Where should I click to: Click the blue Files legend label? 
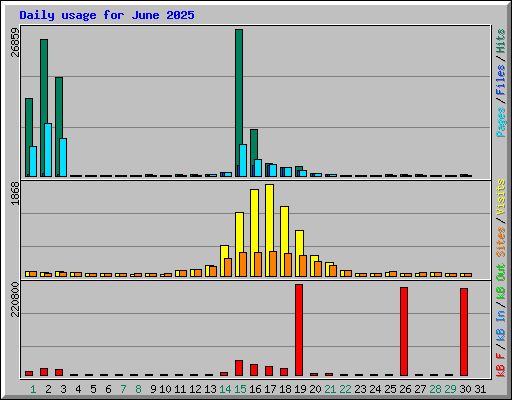coord(501,80)
